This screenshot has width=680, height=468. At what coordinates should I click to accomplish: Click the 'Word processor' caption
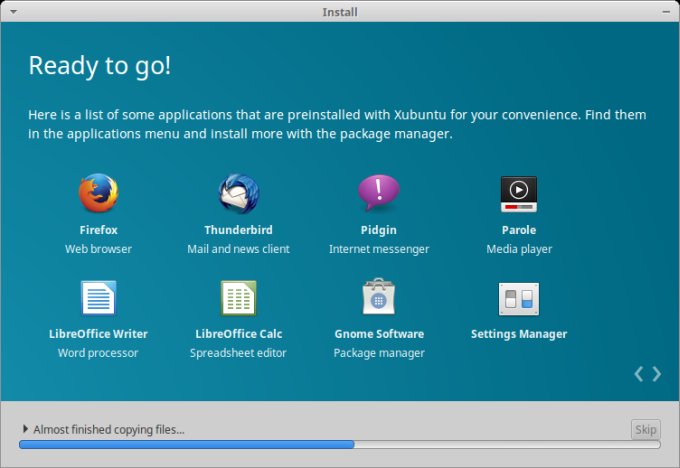[x=98, y=353]
